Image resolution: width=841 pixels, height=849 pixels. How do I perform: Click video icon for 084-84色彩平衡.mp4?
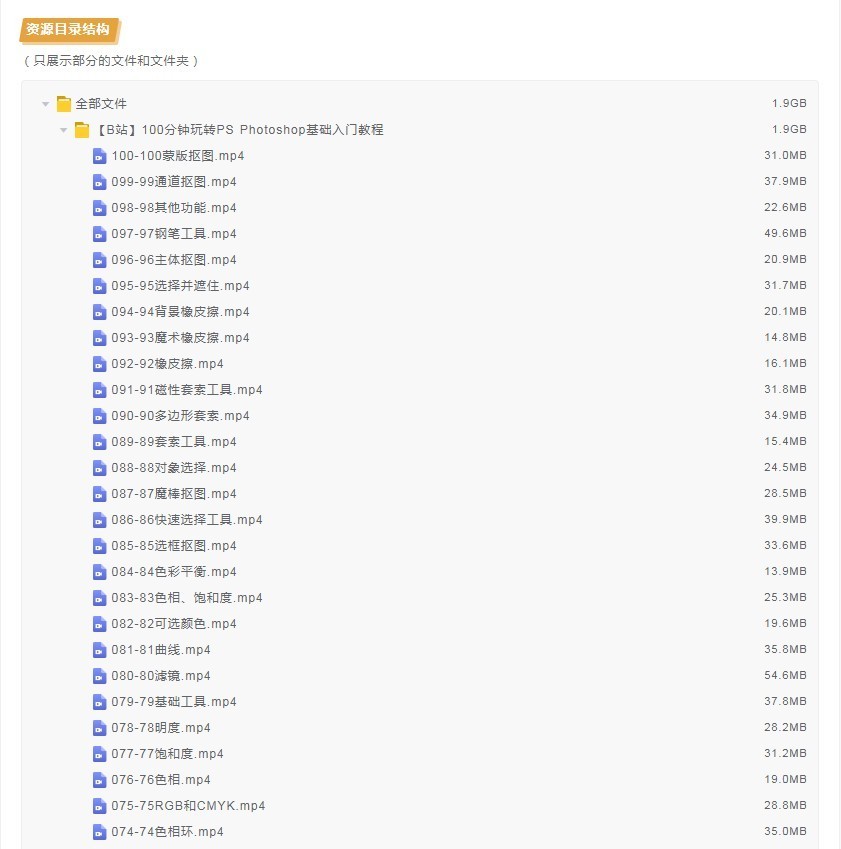coord(100,572)
